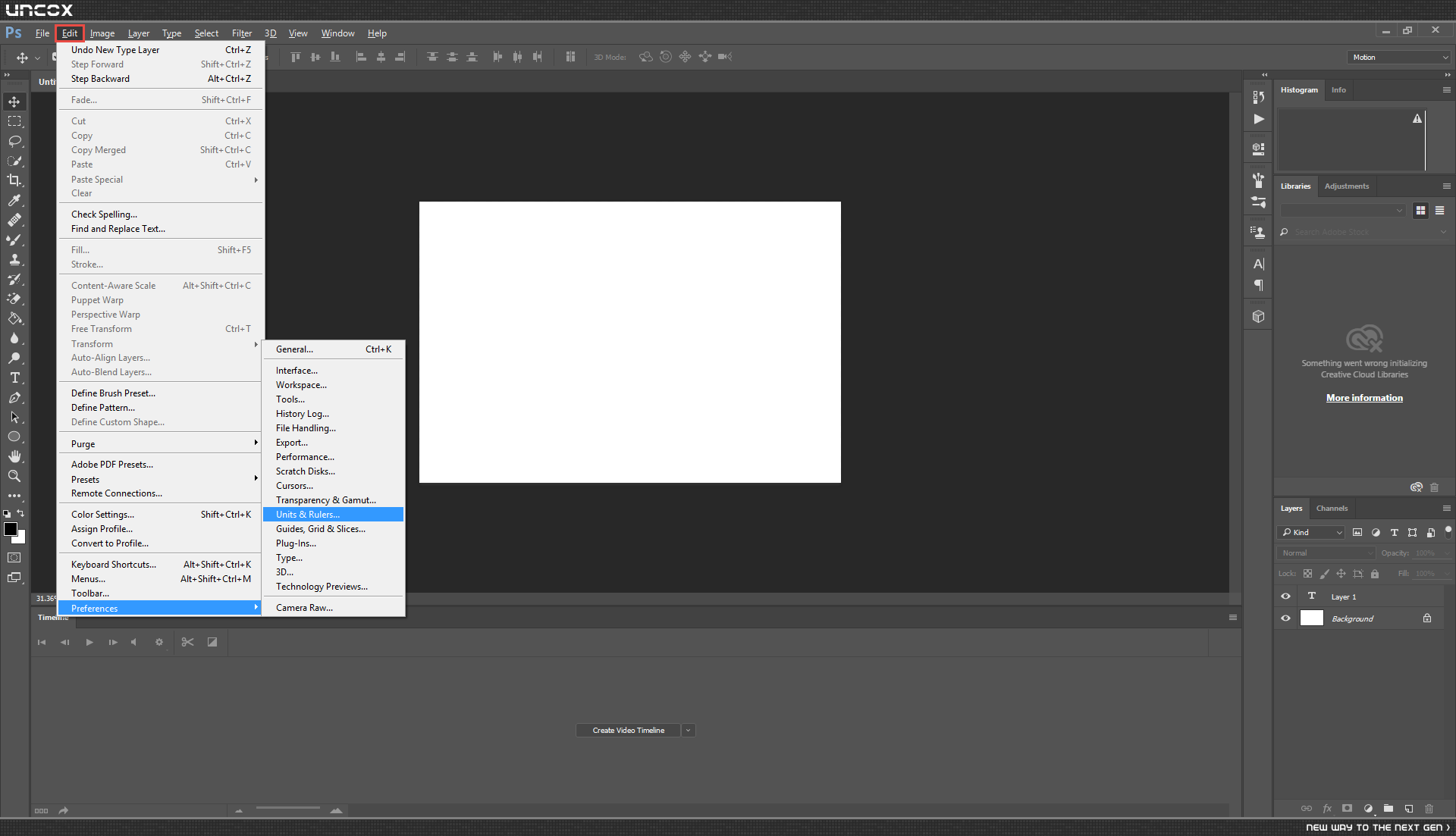Open the 3D panel cube icon
1456x836 pixels.
[x=1259, y=317]
